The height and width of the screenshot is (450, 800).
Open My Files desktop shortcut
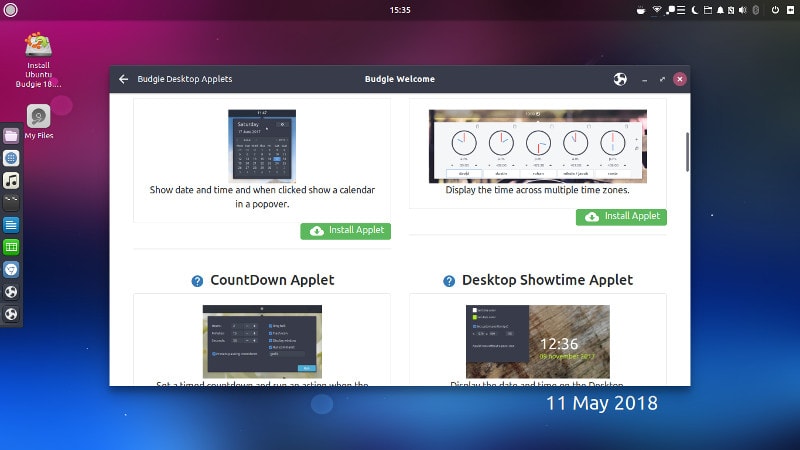point(39,121)
